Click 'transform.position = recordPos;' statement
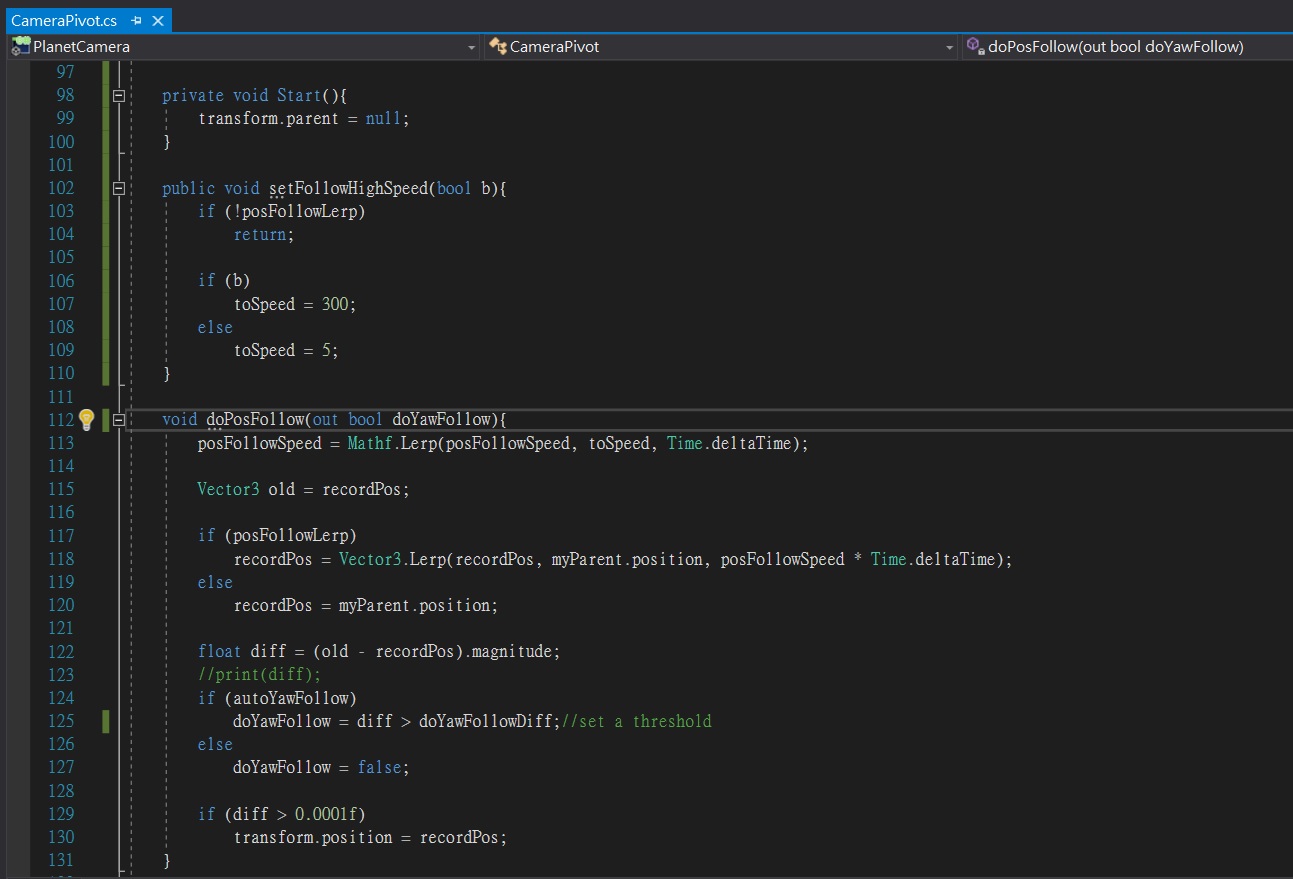1293x879 pixels. pos(371,837)
